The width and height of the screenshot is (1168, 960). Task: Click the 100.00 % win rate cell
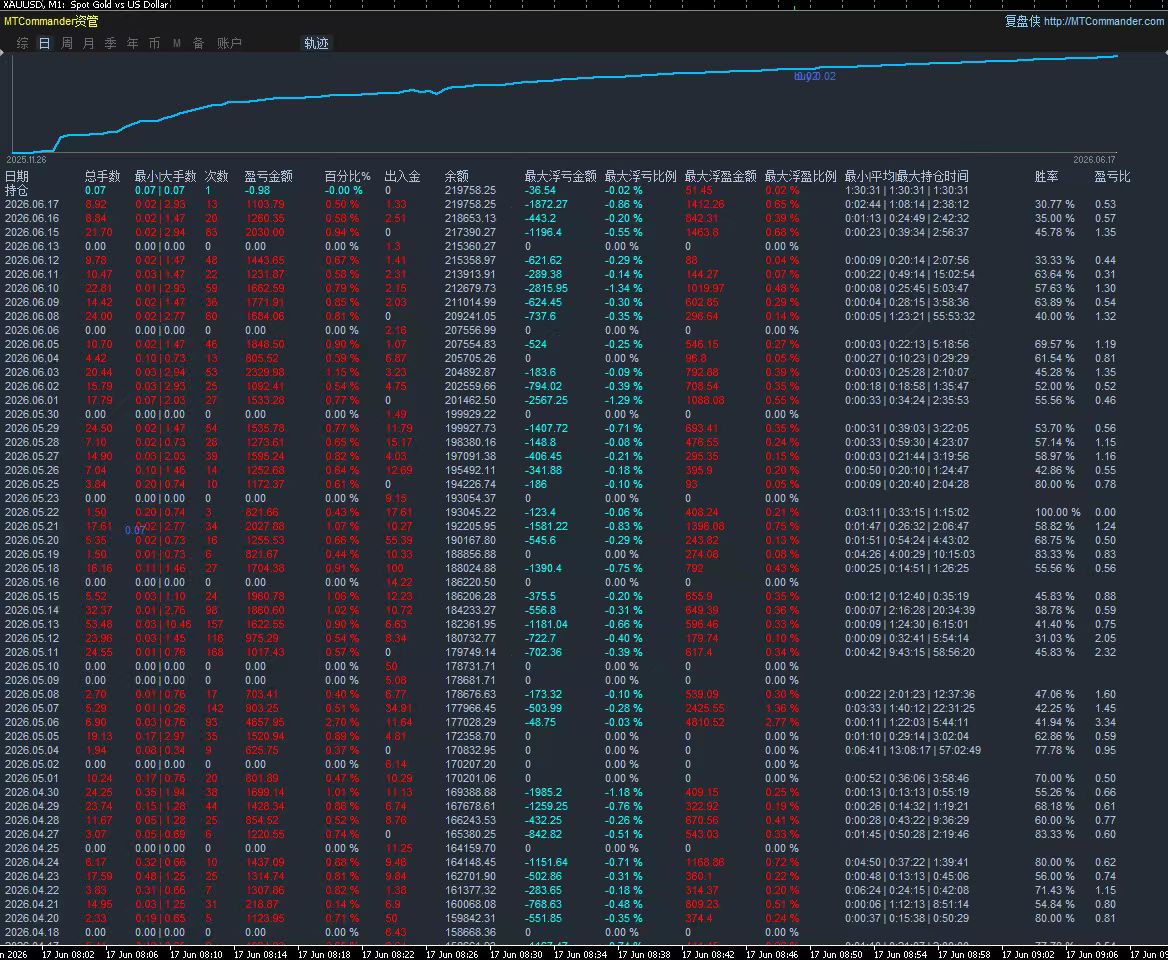1057,512
